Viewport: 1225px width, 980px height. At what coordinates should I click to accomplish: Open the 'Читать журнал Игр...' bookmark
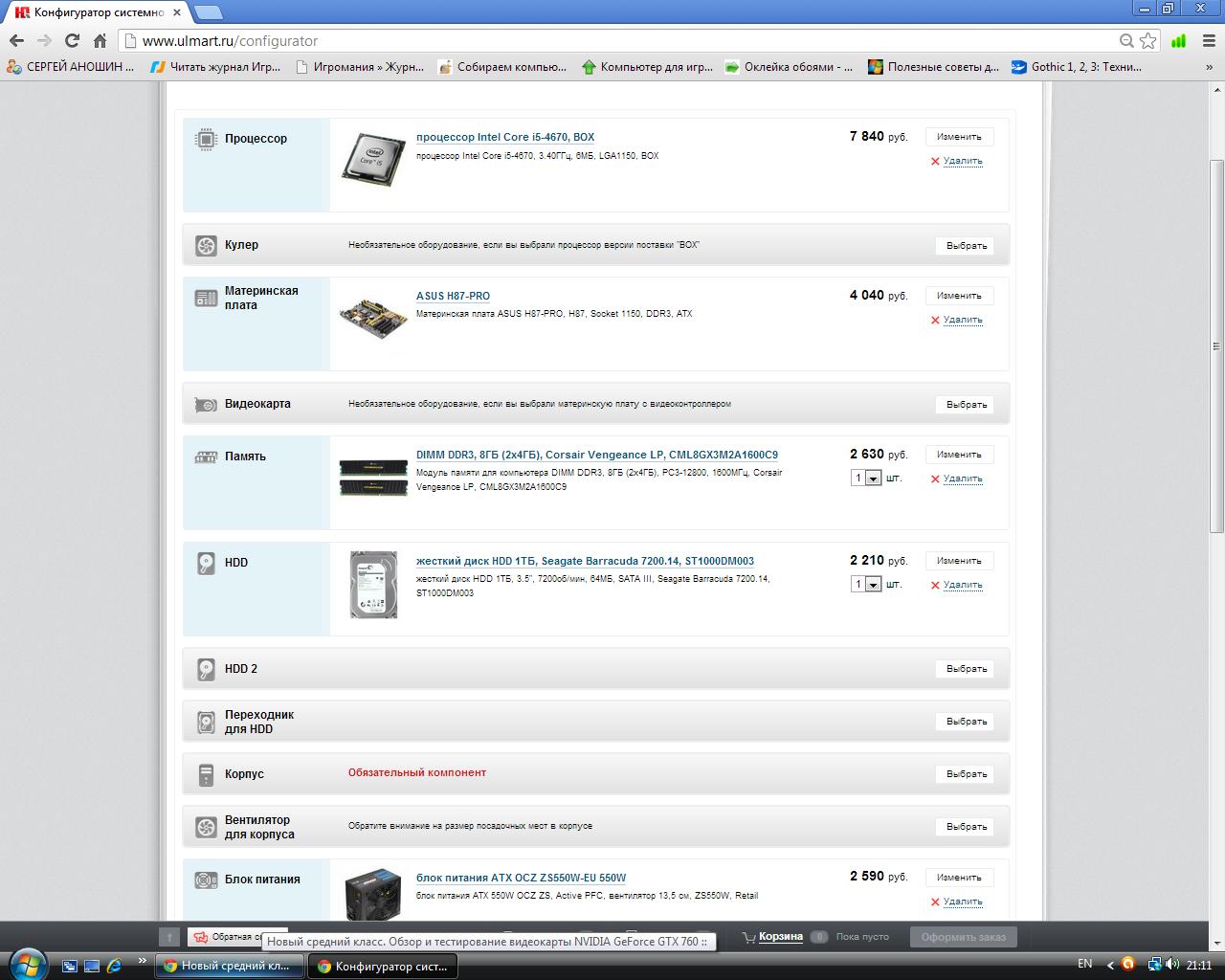(x=215, y=67)
